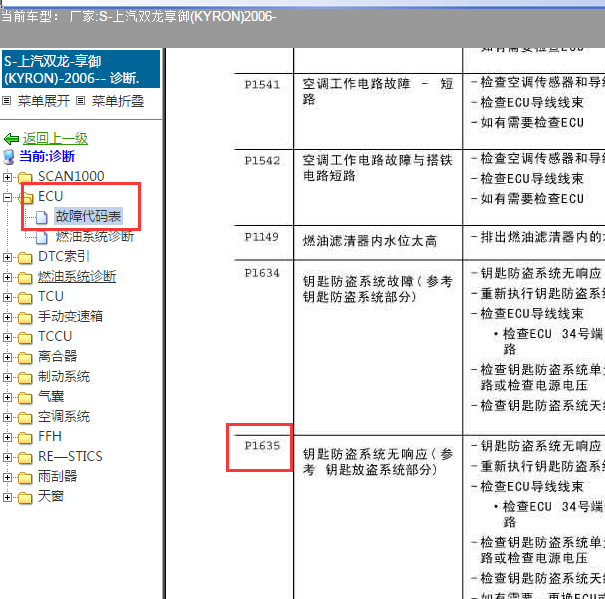The width and height of the screenshot is (605, 599).
Task: Expand the 气囊 tree node
Action: coord(7,397)
